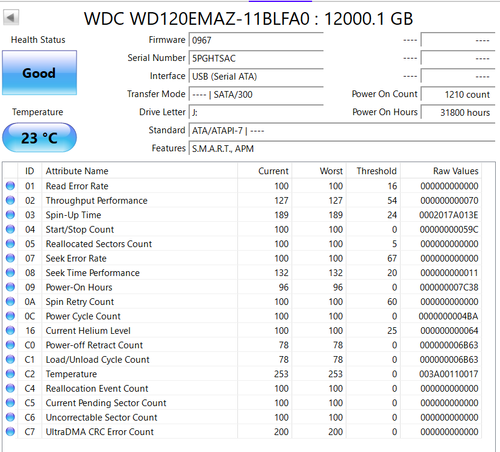Click the status orb for Uncorrectable Sector Count
Viewport: 500px width, 452px height.
coord(10,417)
